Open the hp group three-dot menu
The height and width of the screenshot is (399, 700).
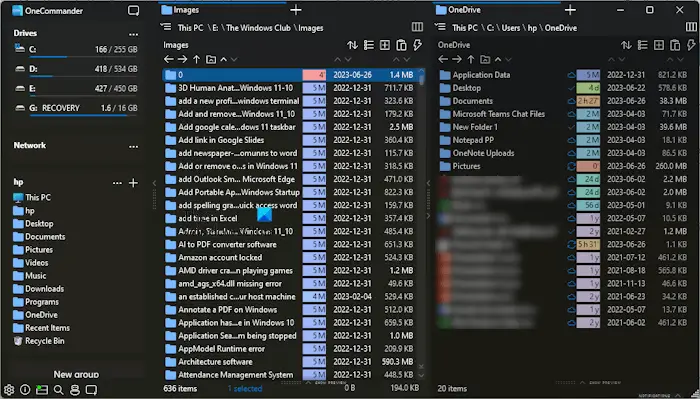[x=117, y=183]
